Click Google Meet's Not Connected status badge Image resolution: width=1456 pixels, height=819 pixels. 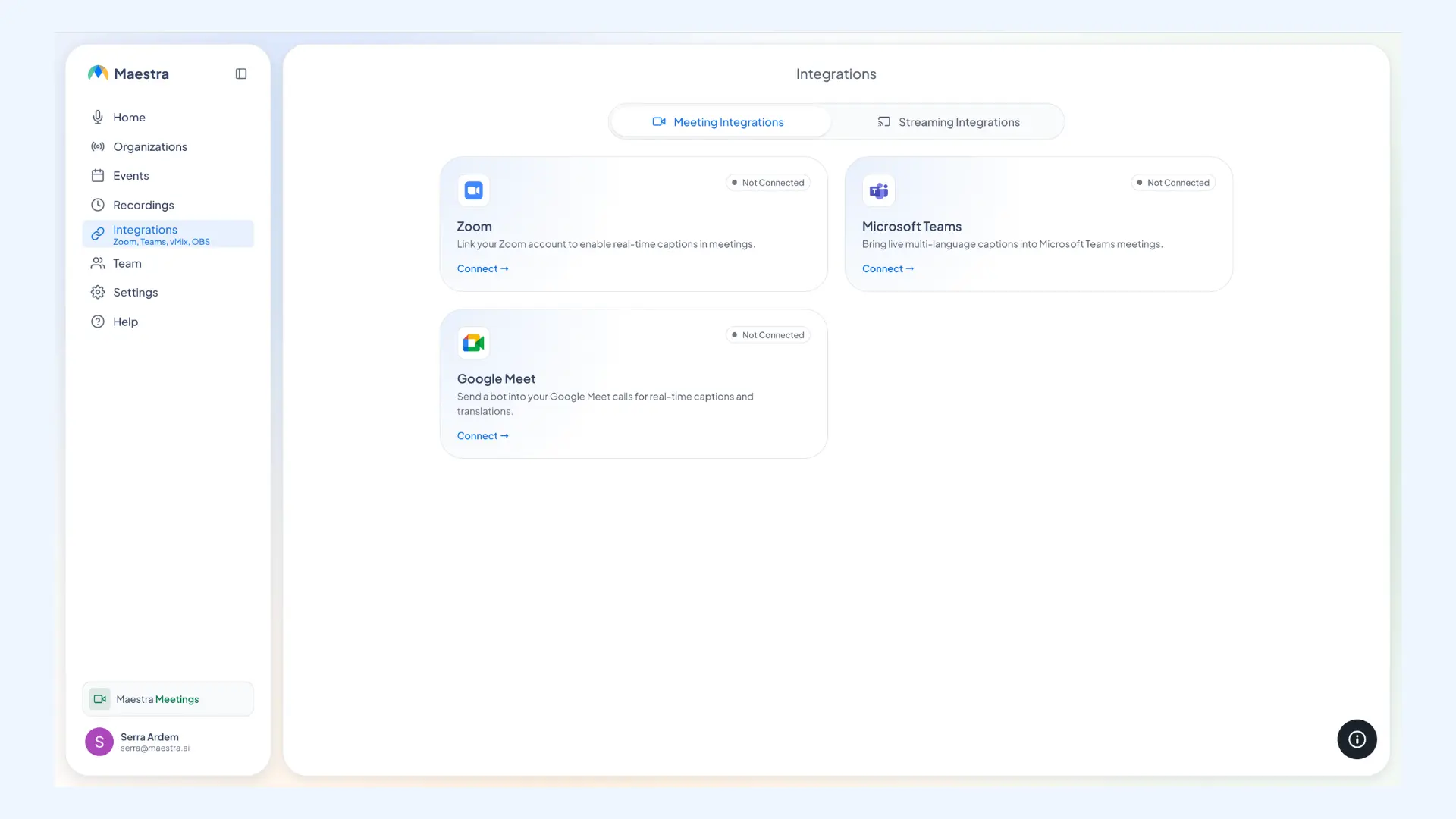pos(768,335)
